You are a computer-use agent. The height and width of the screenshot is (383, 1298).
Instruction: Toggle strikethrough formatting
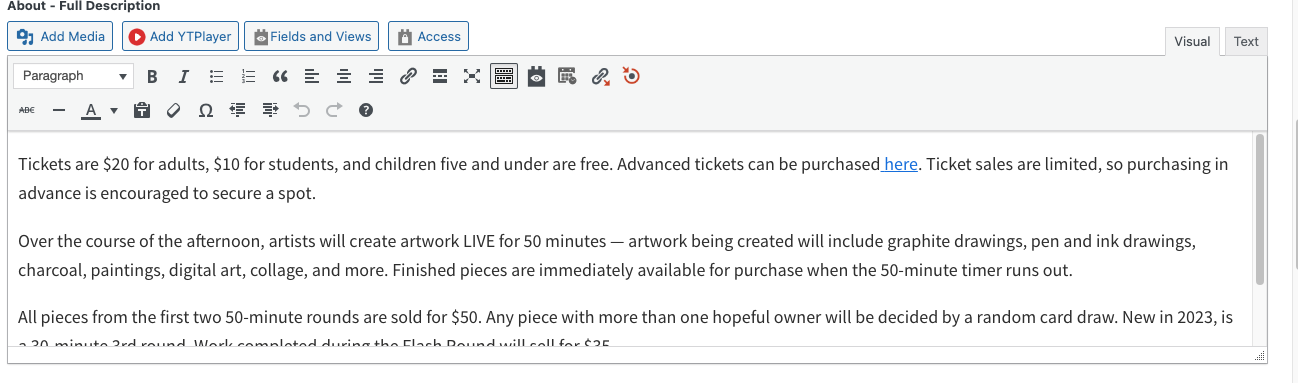click(x=27, y=110)
